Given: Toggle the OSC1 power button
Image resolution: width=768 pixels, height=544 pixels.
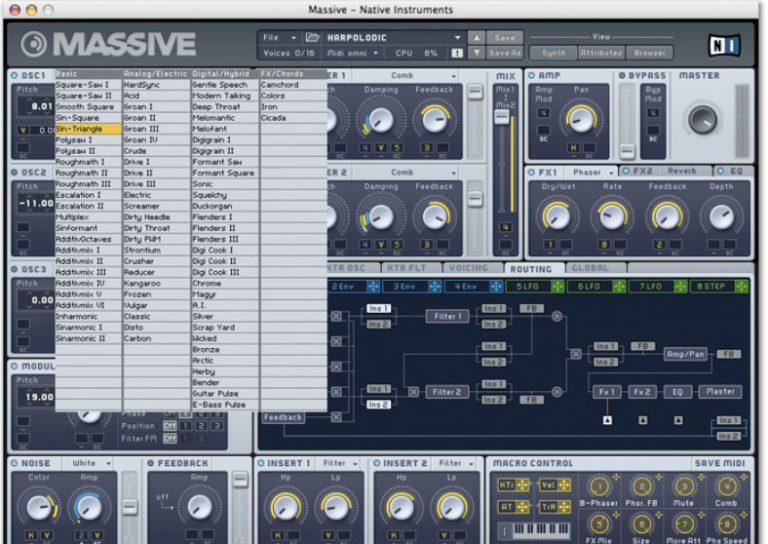Looking at the screenshot, I should pyautogui.click(x=14, y=75).
